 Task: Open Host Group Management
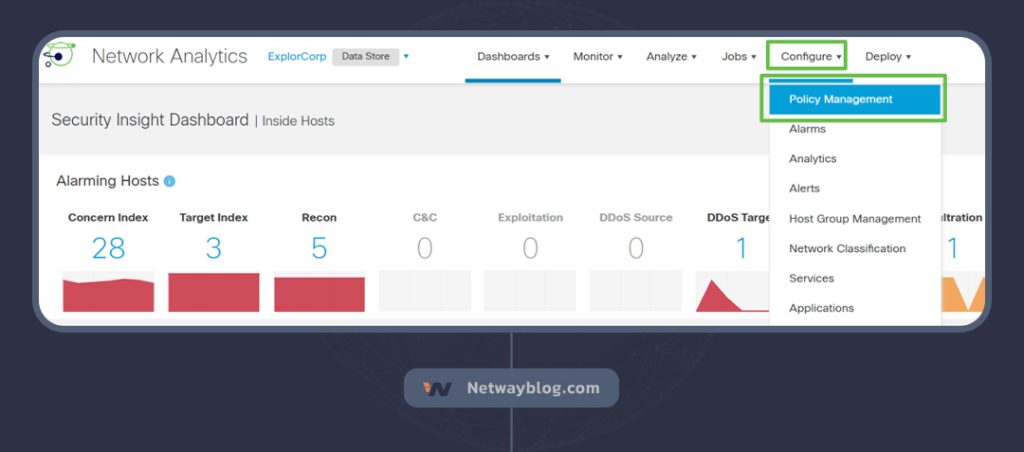[854, 219]
